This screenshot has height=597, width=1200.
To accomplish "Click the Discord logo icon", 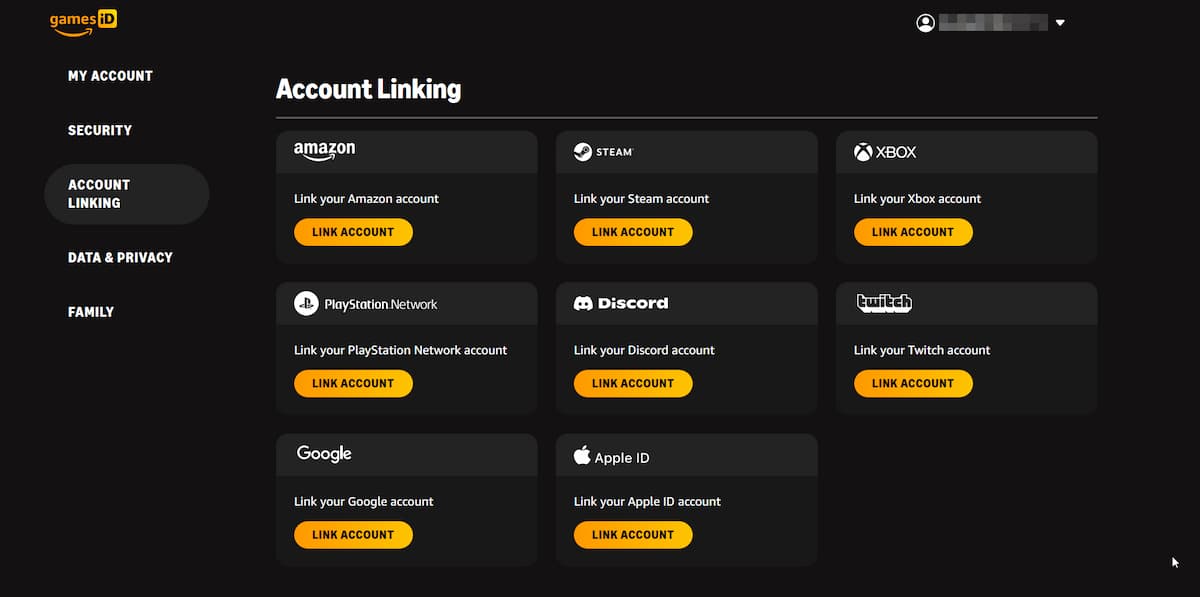I will 583,303.
